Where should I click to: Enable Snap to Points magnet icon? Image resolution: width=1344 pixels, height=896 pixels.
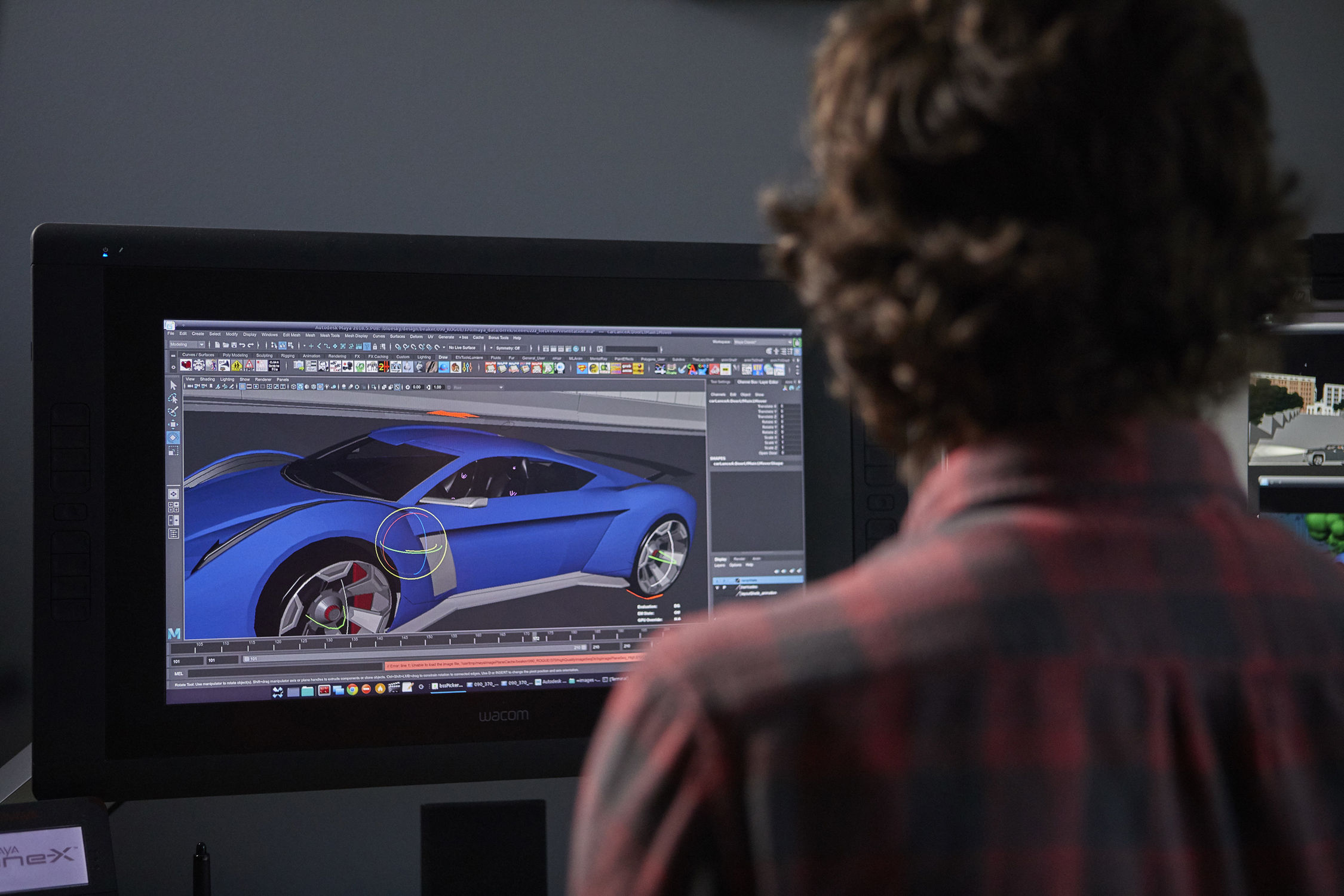[x=413, y=347]
